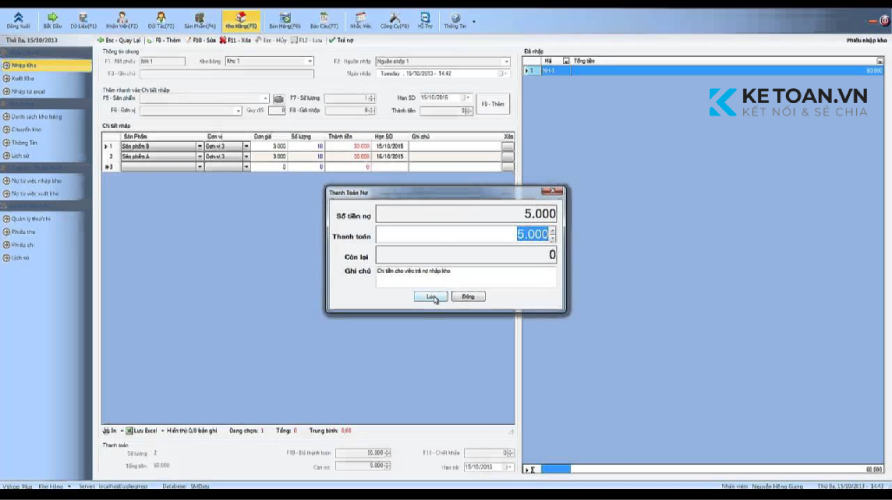Expand the main toolbar overflow arrow
This screenshot has width=892, height=500.
pos(474,22)
